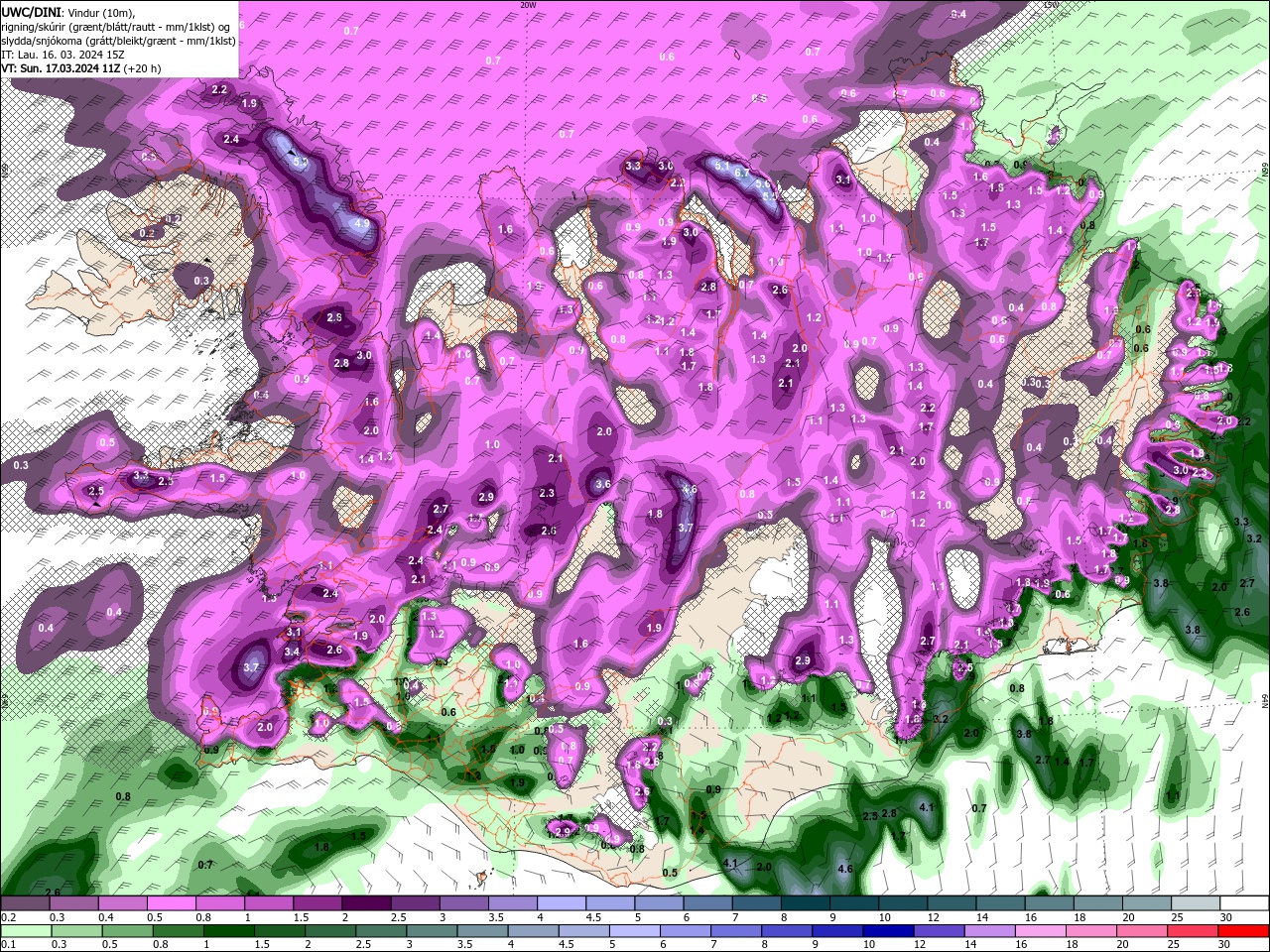The width and height of the screenshot is (1270, 952).
Task: Pick the 0.5 green swatch in the lower legend
Action: (127, 931)
